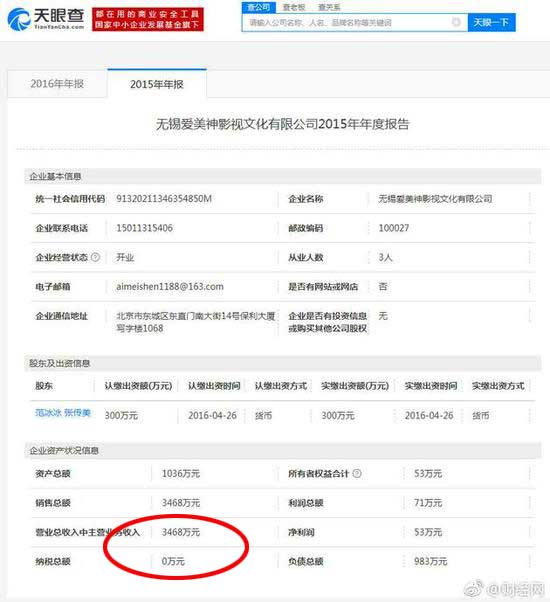Click the 股东及出资信息 section header
550x602 pixels.
(59, 364)
